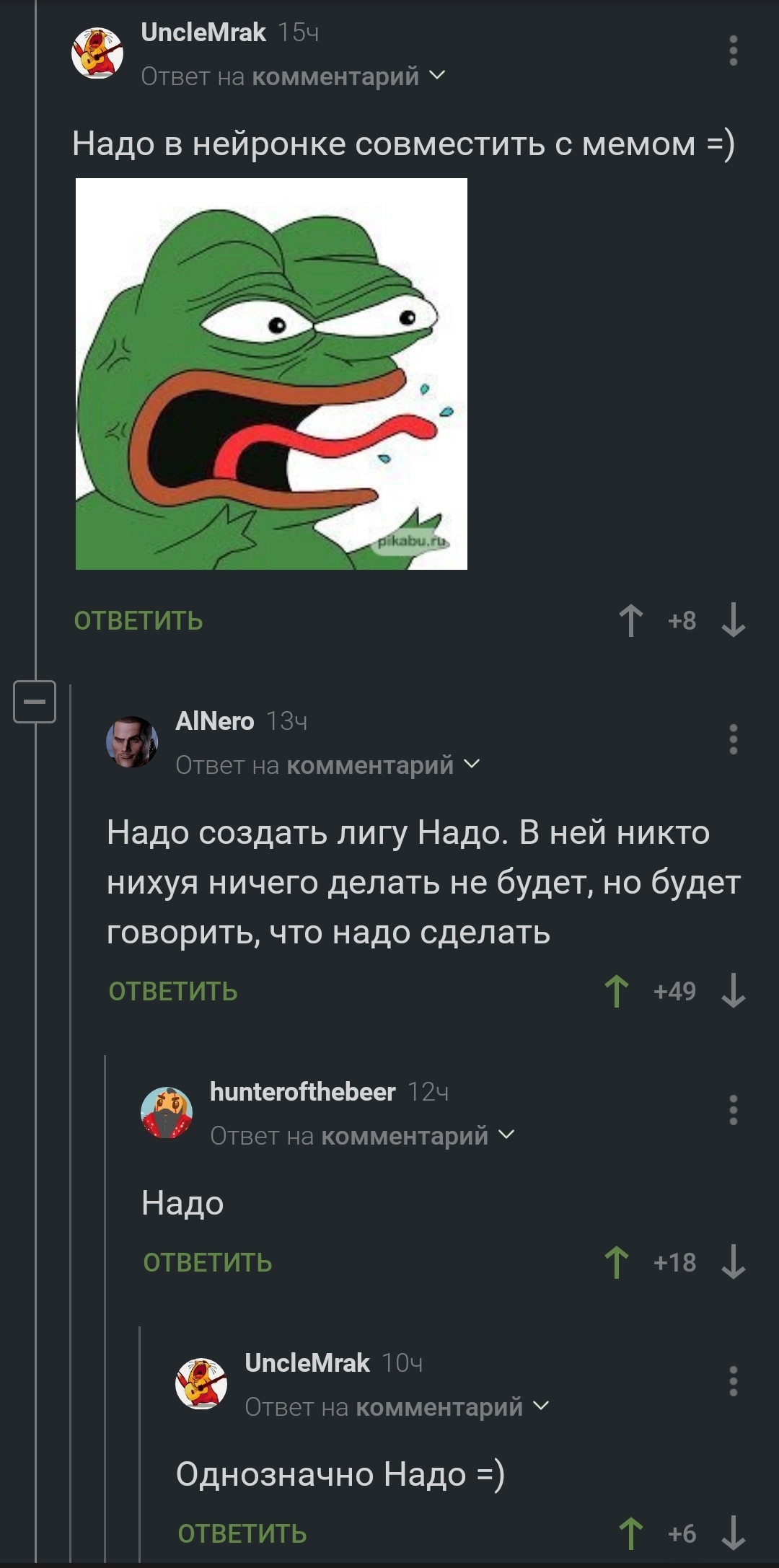The width and height of the screenshot is (779, 1568).
Task: Upvote AlNero's comment rated +49
Action: click(x=616, y=991)
